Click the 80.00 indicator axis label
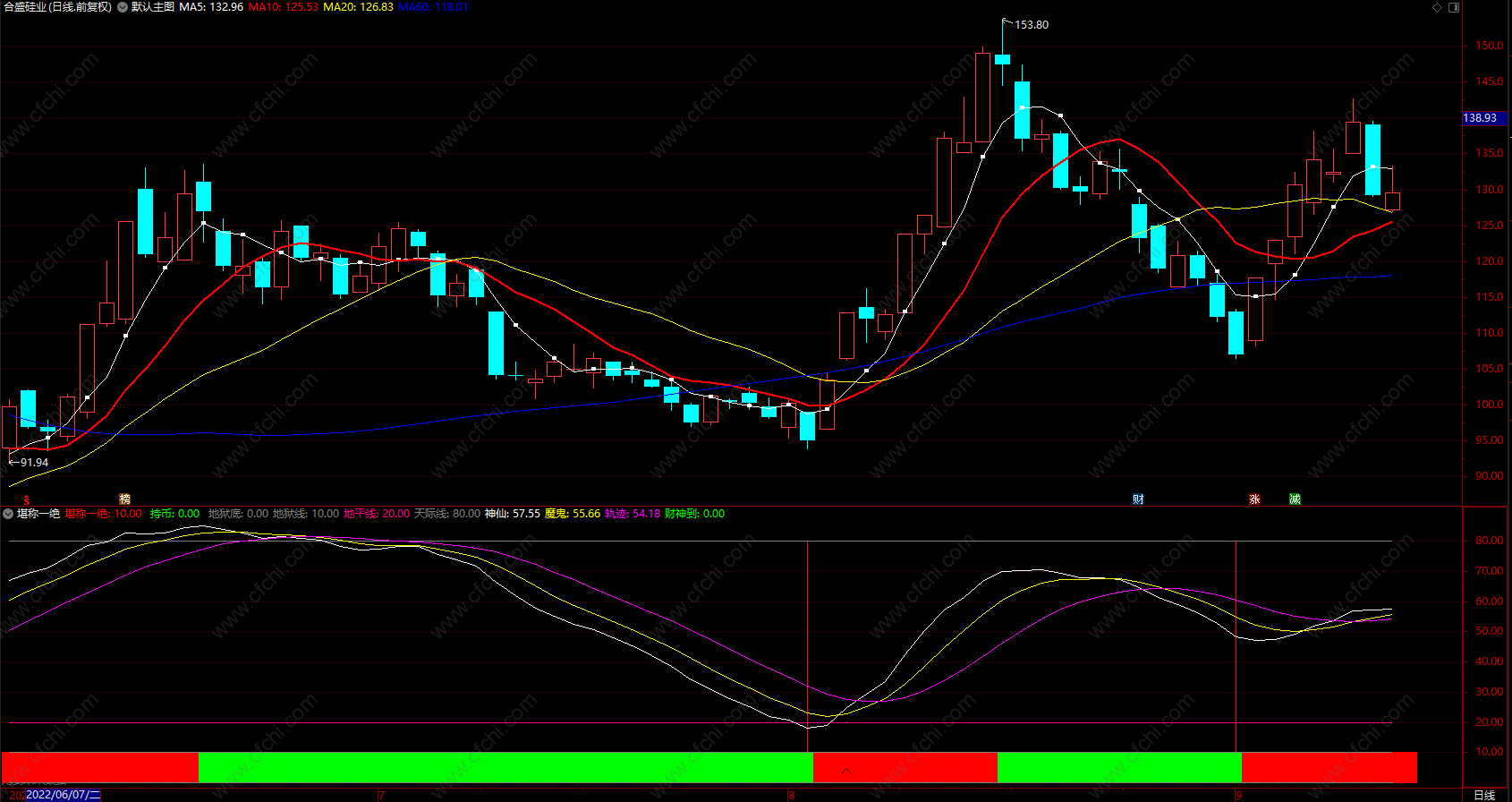1512x802 pixels. click(1490, 541)
